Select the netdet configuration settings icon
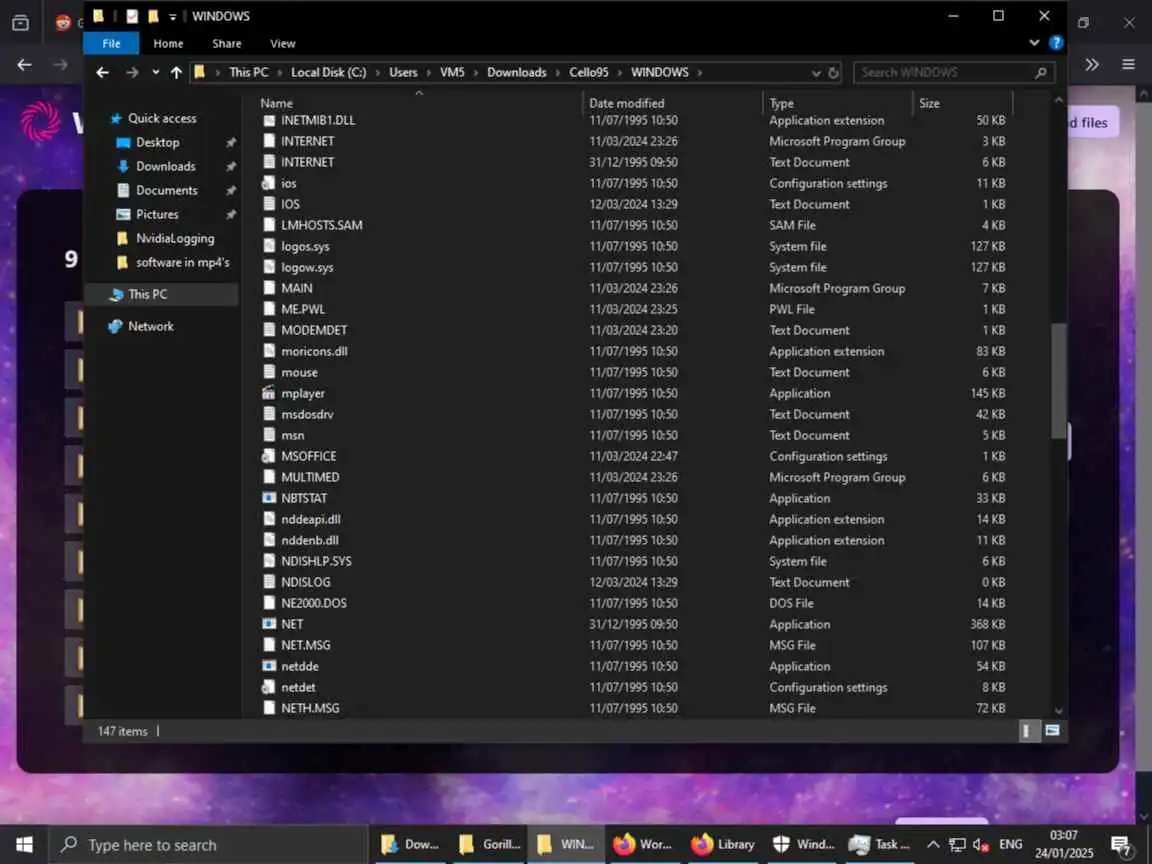Screen dimensions: 1152x864 tap(269, 687)
